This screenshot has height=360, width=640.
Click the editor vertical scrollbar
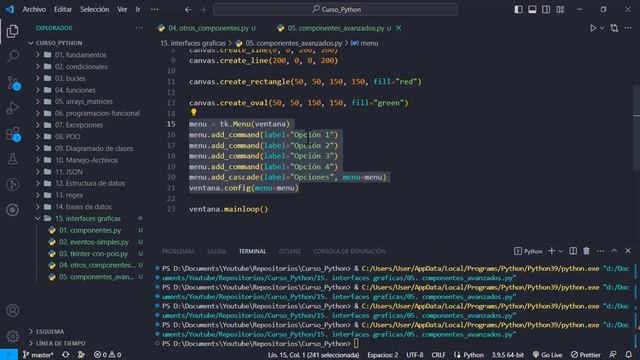637,129
